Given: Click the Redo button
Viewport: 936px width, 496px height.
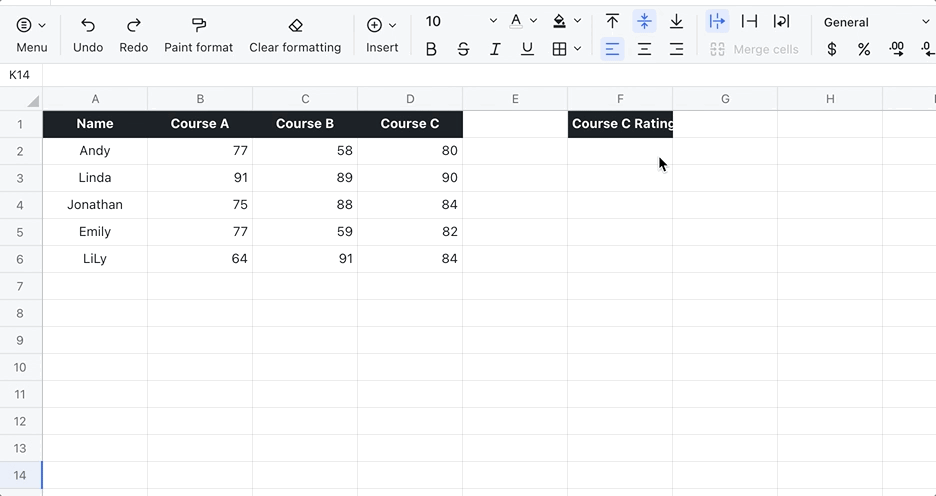Looking at the screenshot, I should [x=133, y=34].
